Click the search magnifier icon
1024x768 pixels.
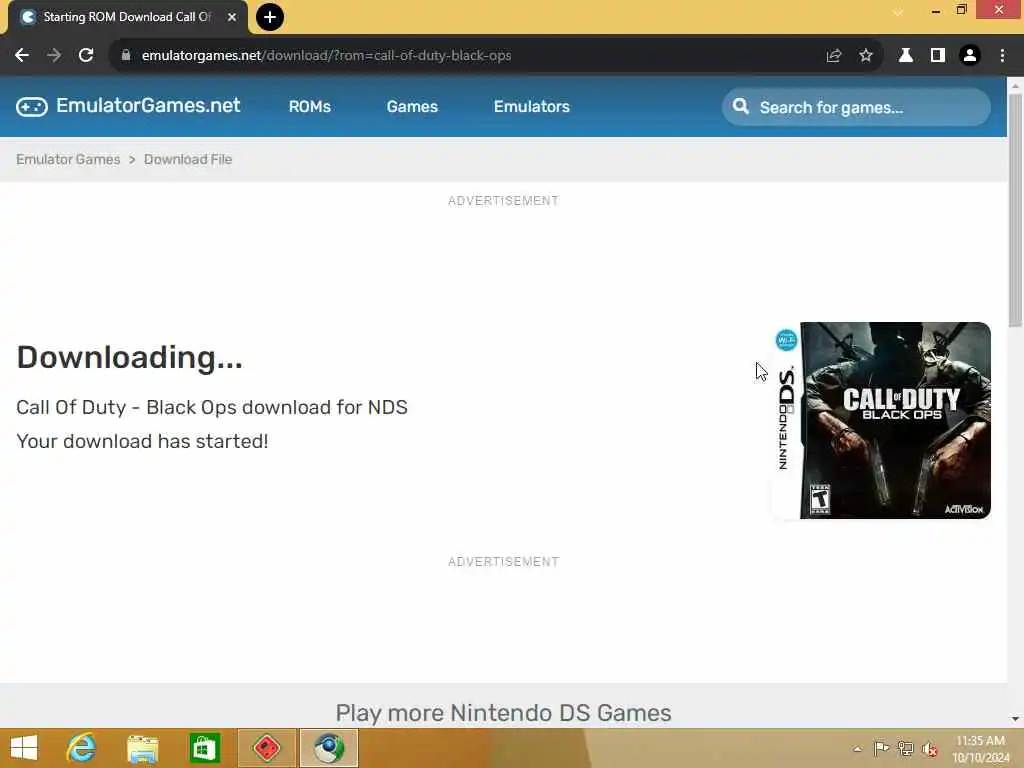[741, 106]
